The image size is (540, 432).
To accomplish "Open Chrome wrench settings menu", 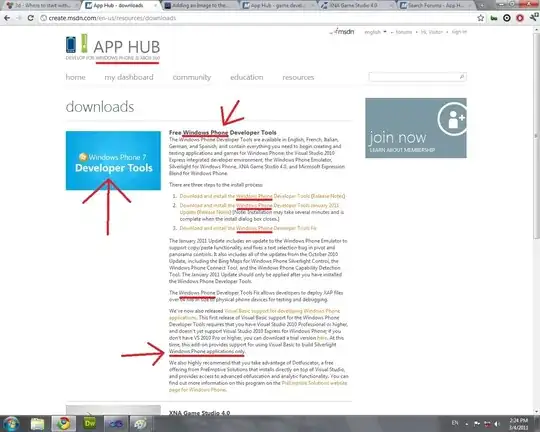I will tap(534, 17).
